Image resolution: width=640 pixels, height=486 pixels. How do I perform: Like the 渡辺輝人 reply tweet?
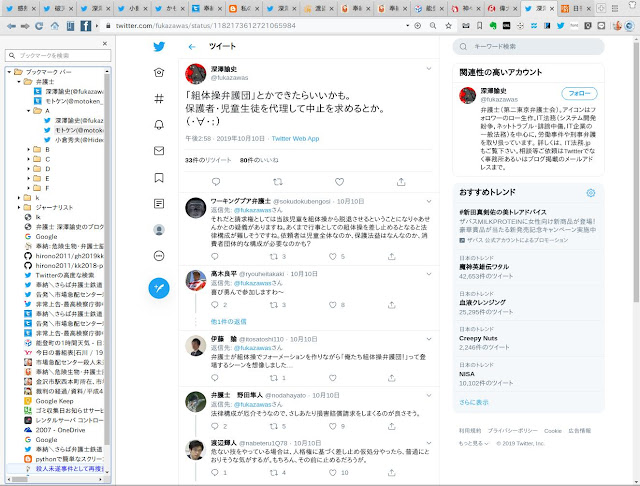coord(333,473)
